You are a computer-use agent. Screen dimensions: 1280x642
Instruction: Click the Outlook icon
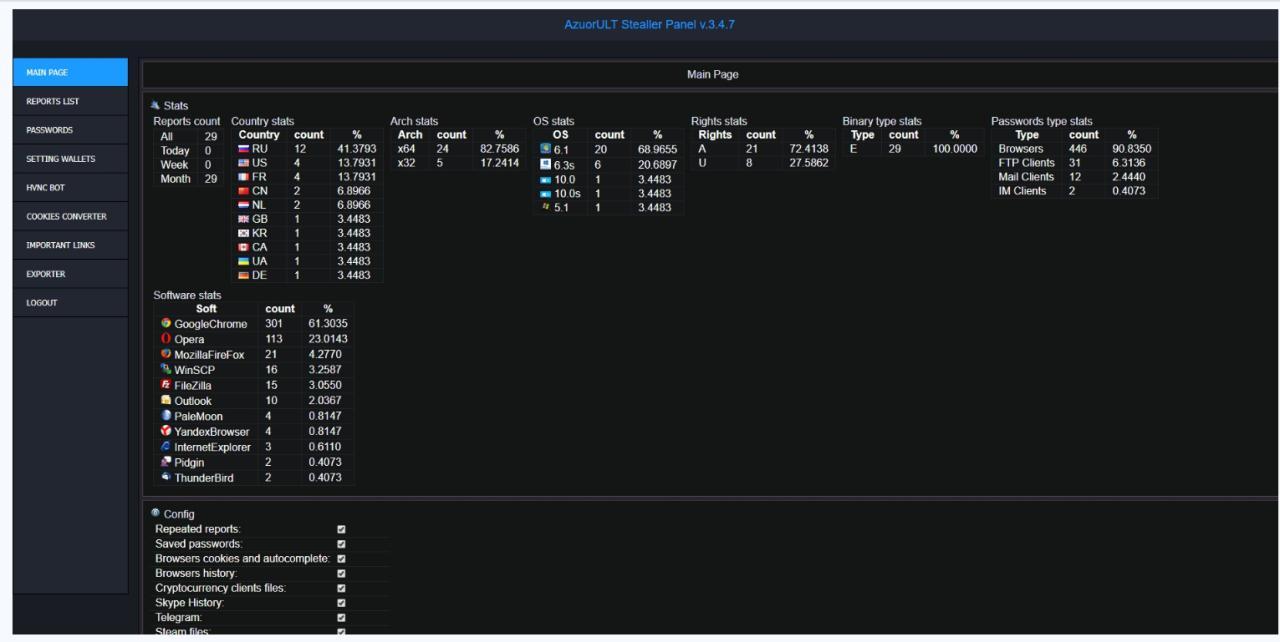click(x=166, y=400)
